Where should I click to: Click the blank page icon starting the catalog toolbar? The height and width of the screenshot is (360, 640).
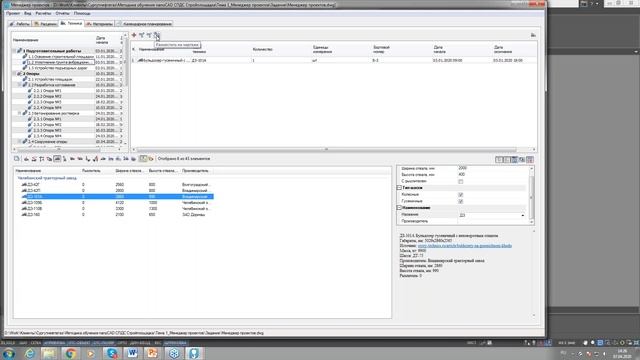pos(17,159)
